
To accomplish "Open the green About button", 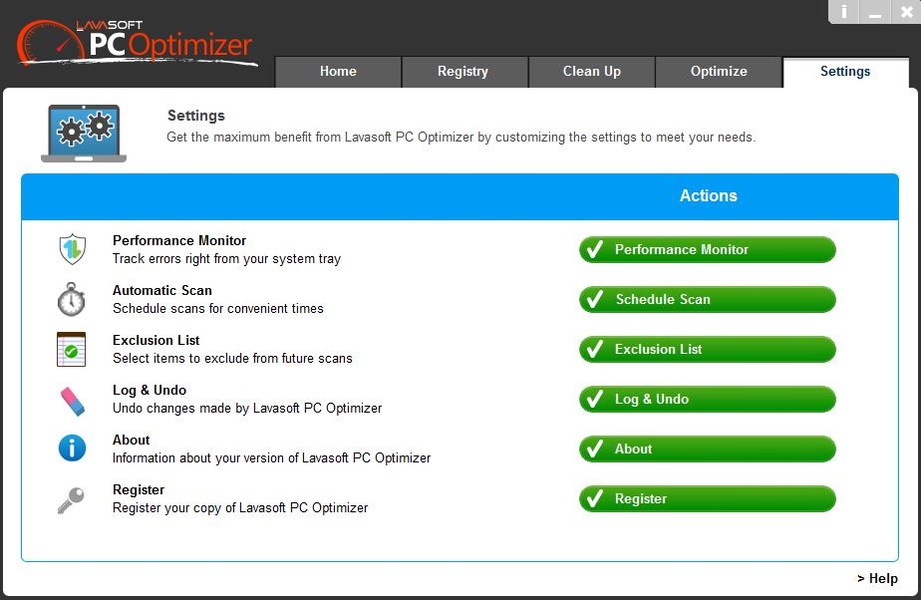I will point(707,450).
